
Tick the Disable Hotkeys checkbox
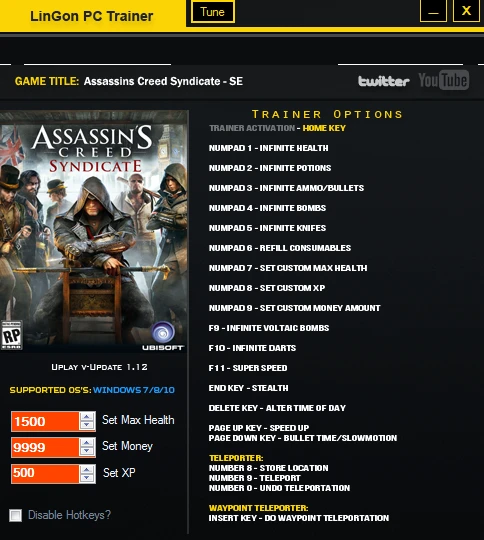pyautogui.click(x=16, y=516)
